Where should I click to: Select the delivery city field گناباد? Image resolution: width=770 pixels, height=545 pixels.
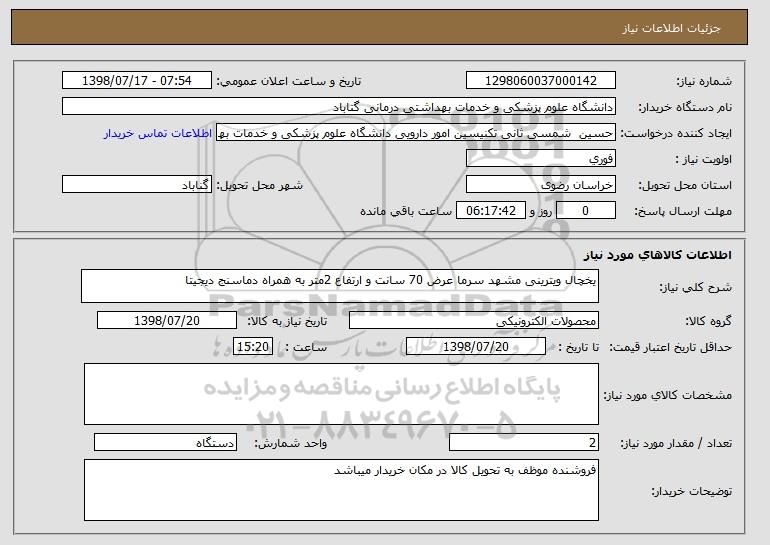coord(137,185)
